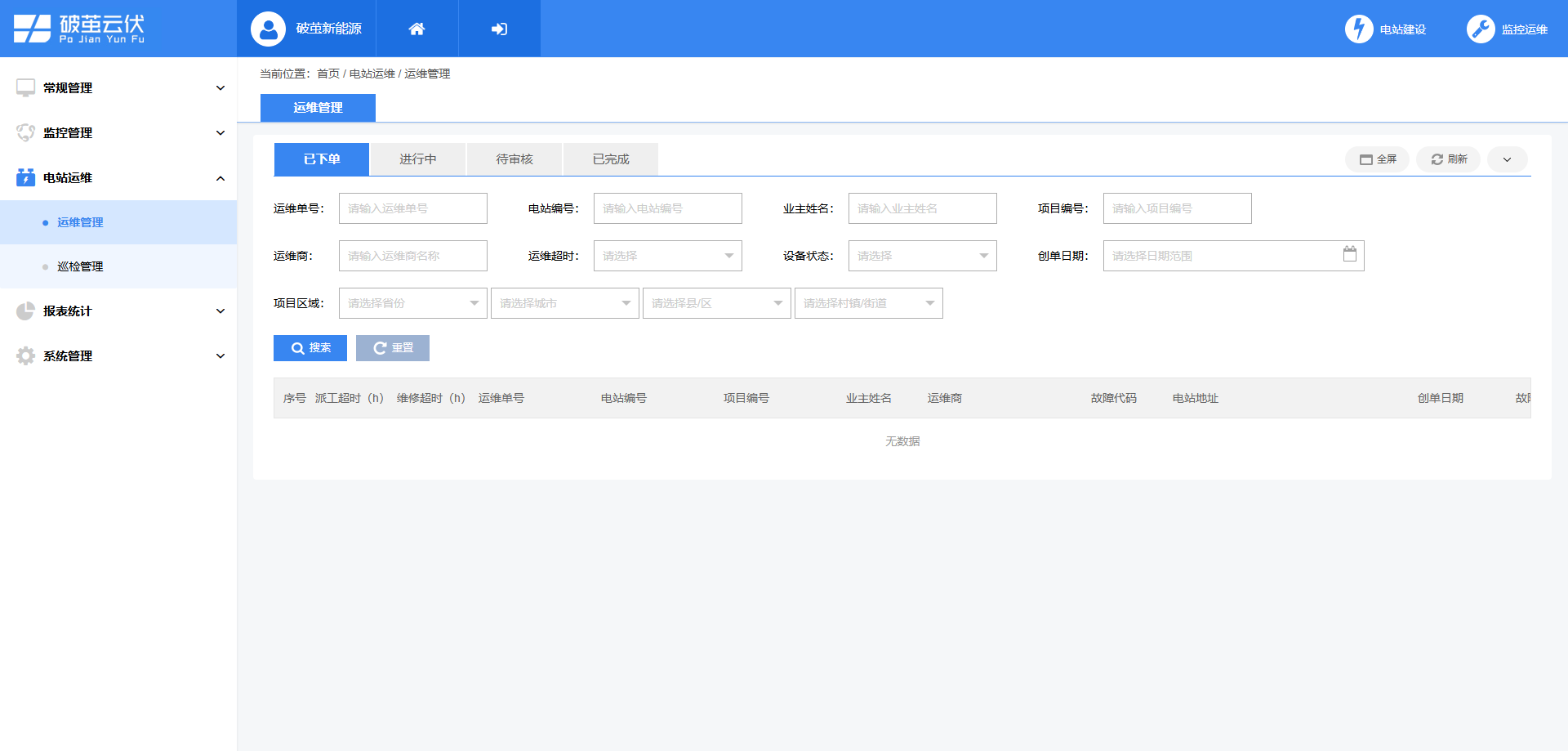The width and height of the screenshot is (1568, 751).
Task: Click the 刷新 refresh icon
Action: point(1437,159)
